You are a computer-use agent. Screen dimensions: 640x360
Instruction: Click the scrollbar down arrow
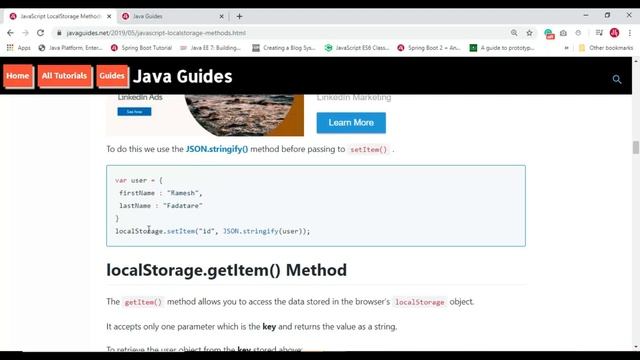pos(636,347)
